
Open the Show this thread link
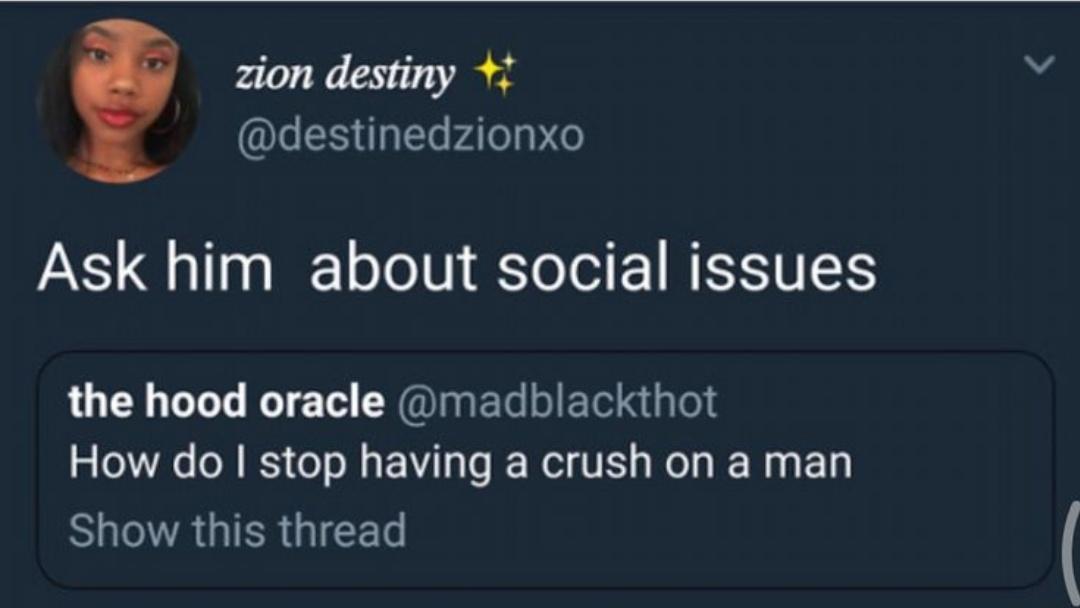[235, 530]
